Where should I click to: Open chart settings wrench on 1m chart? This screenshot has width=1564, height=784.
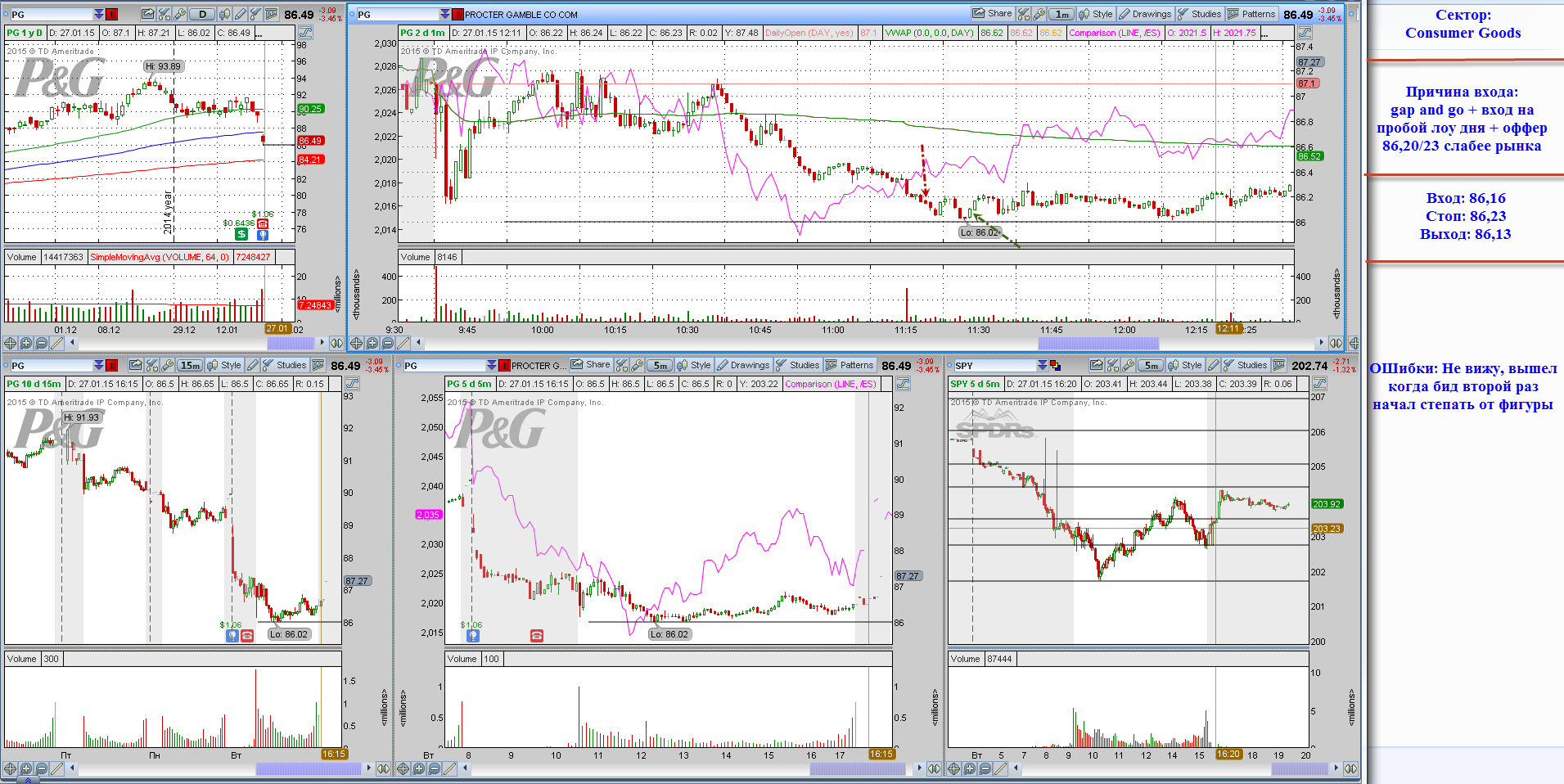1039,14
